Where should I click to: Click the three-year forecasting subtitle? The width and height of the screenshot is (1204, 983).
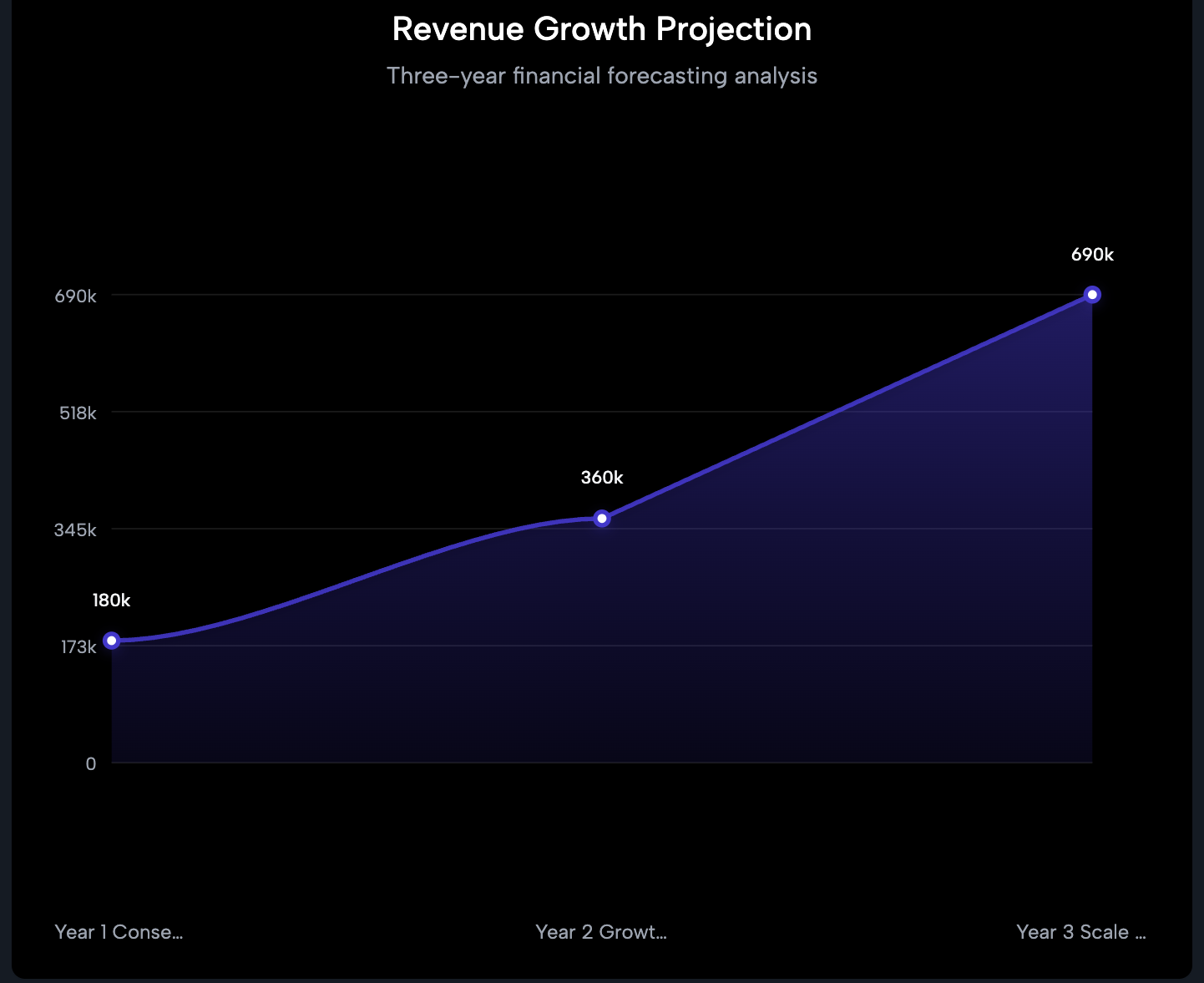[601, 75]
